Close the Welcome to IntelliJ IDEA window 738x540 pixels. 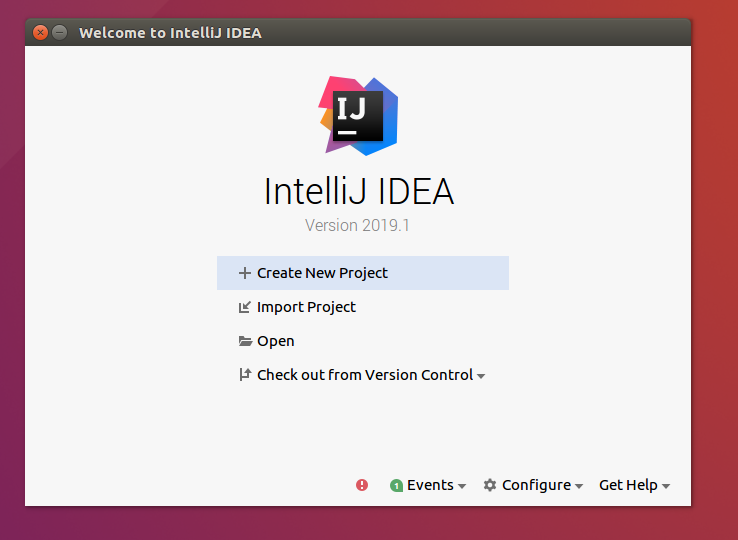click(x=40, y=32)
